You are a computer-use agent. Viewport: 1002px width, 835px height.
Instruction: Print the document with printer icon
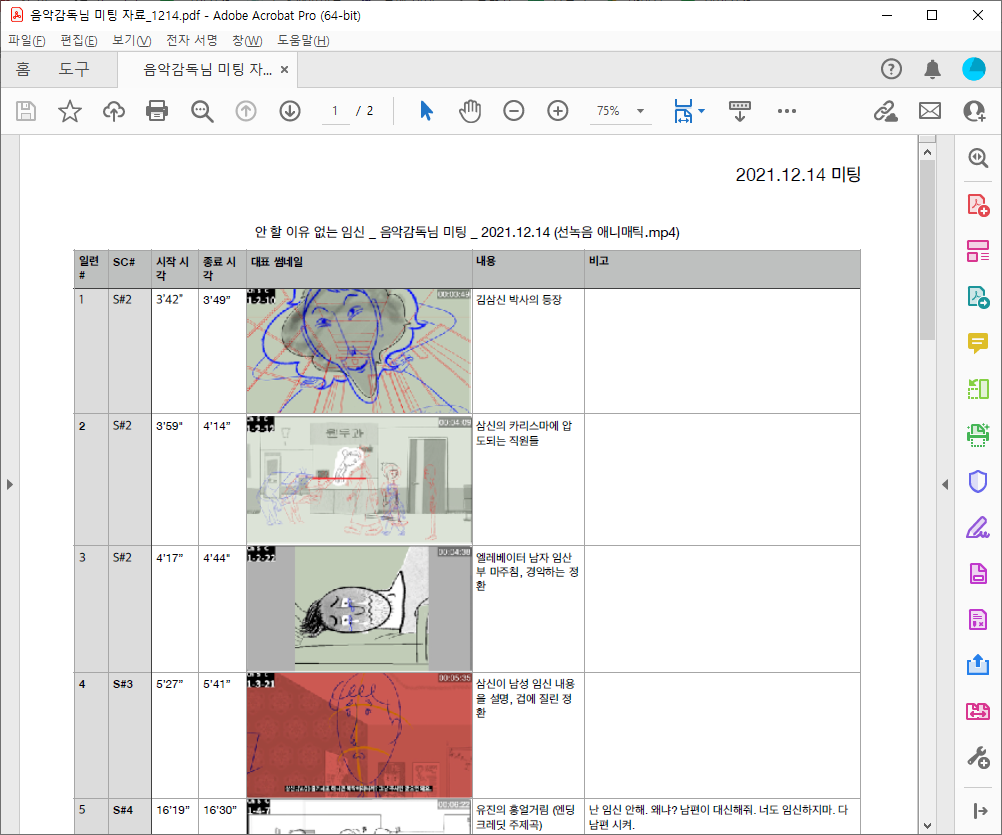[x=157, y=111]
